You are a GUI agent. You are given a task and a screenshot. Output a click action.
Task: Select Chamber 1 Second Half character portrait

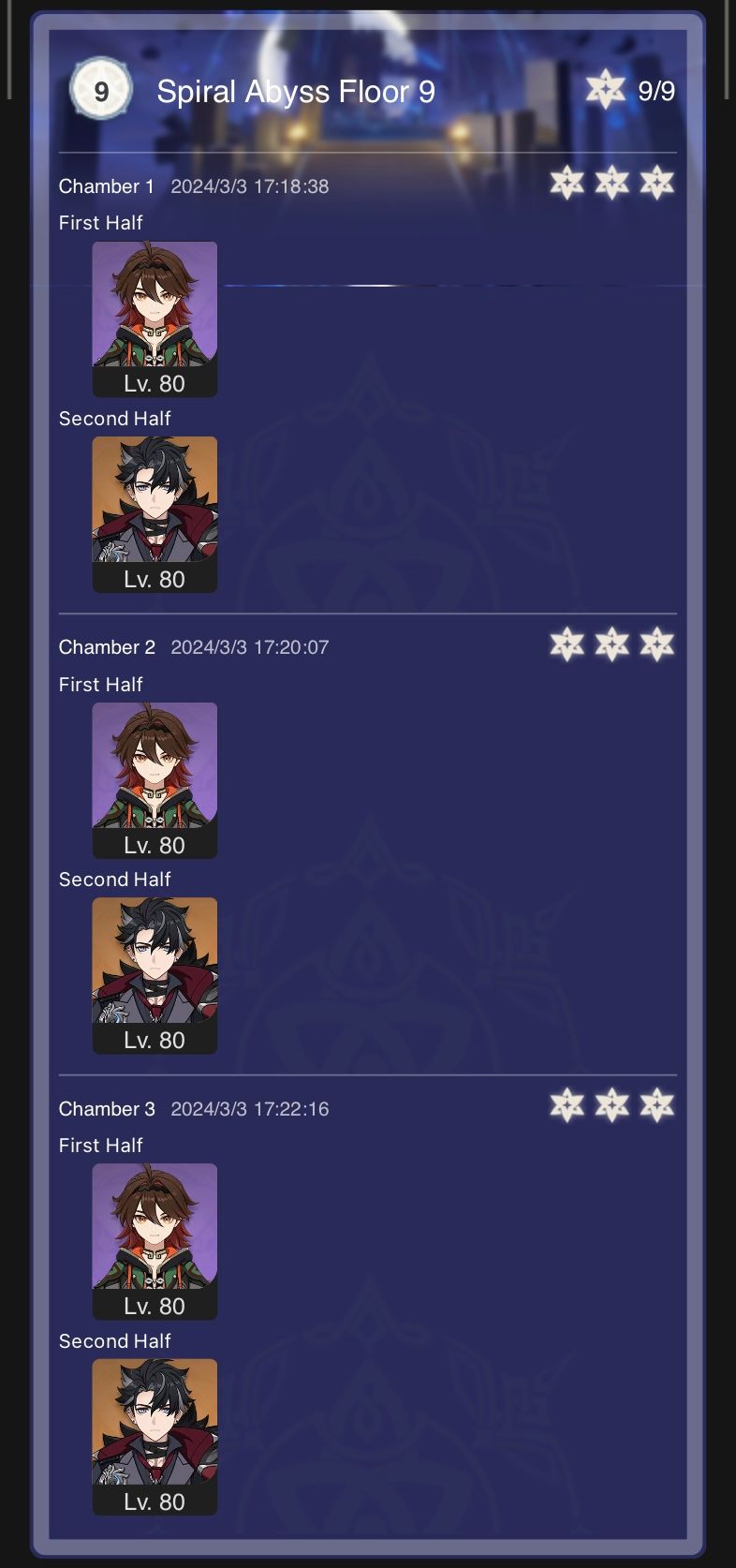click(155, 514)
